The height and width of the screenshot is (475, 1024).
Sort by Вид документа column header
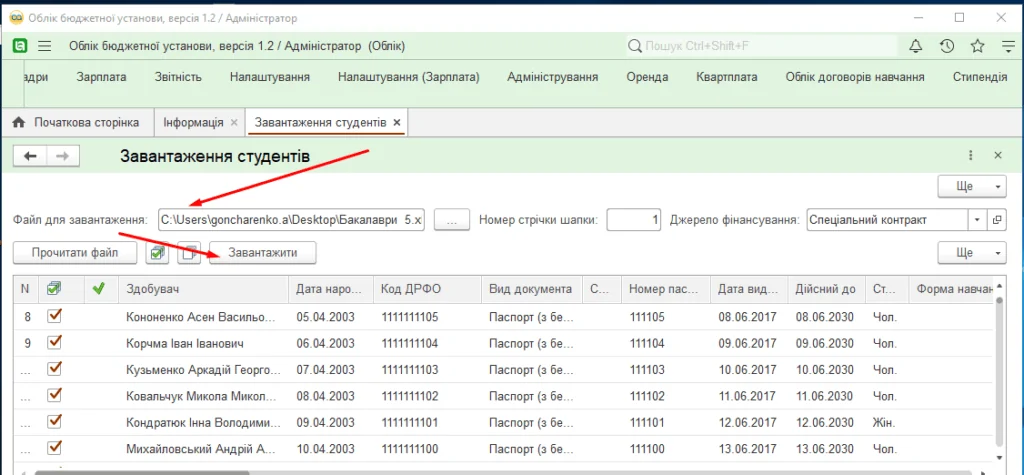[x=531, y=289]
